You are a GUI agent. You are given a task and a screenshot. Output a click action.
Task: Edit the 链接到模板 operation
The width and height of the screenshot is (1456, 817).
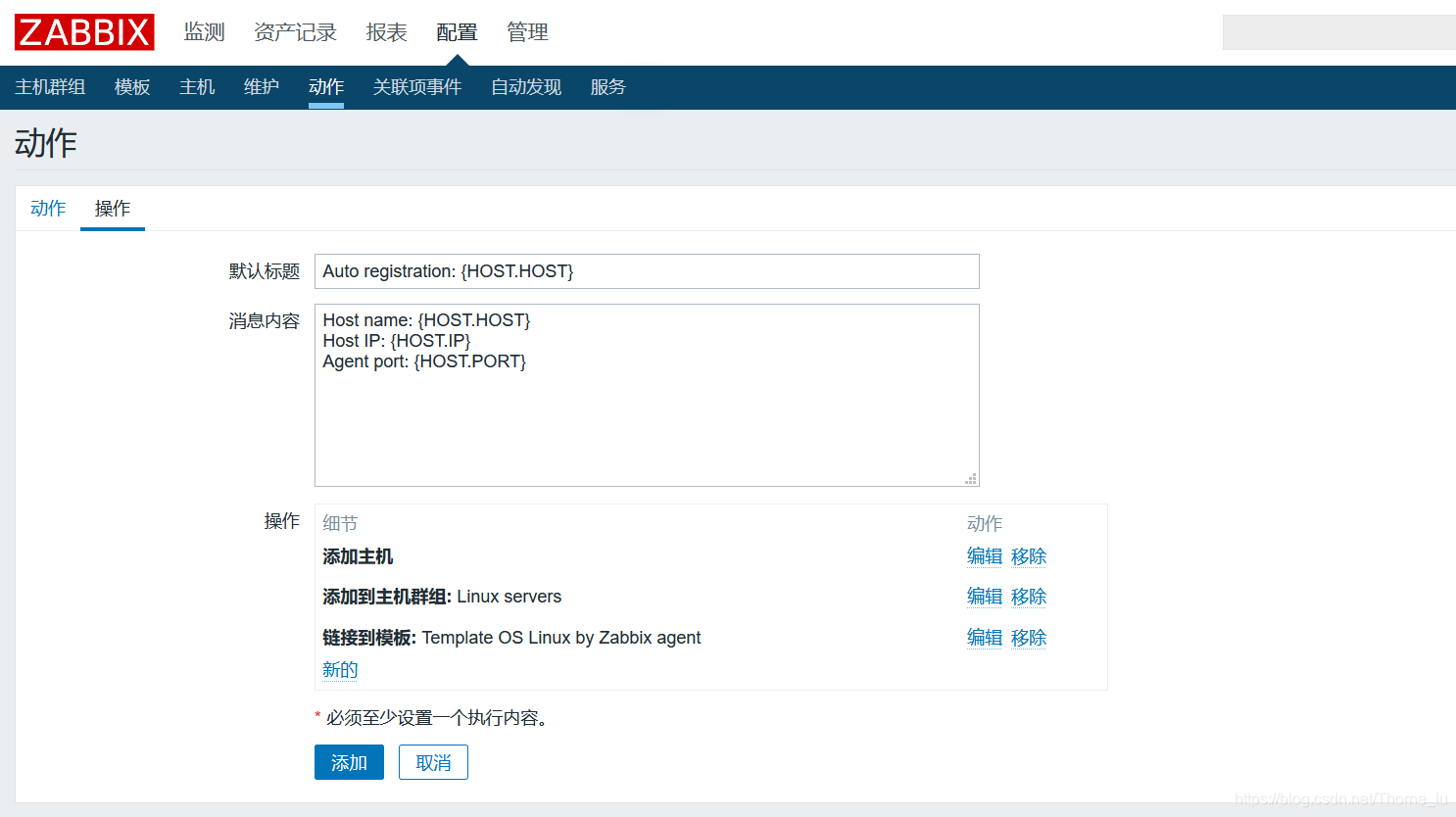coord(985,638)
